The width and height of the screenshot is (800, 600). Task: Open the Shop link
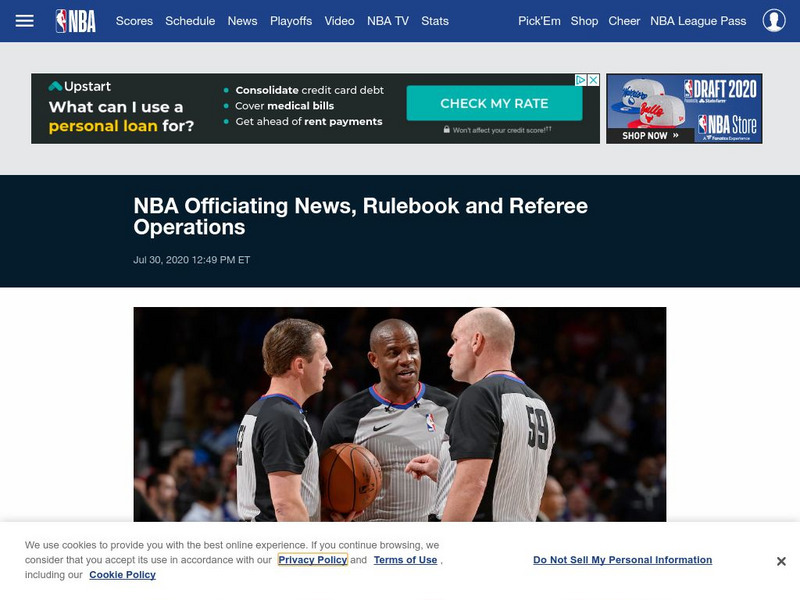584,21
